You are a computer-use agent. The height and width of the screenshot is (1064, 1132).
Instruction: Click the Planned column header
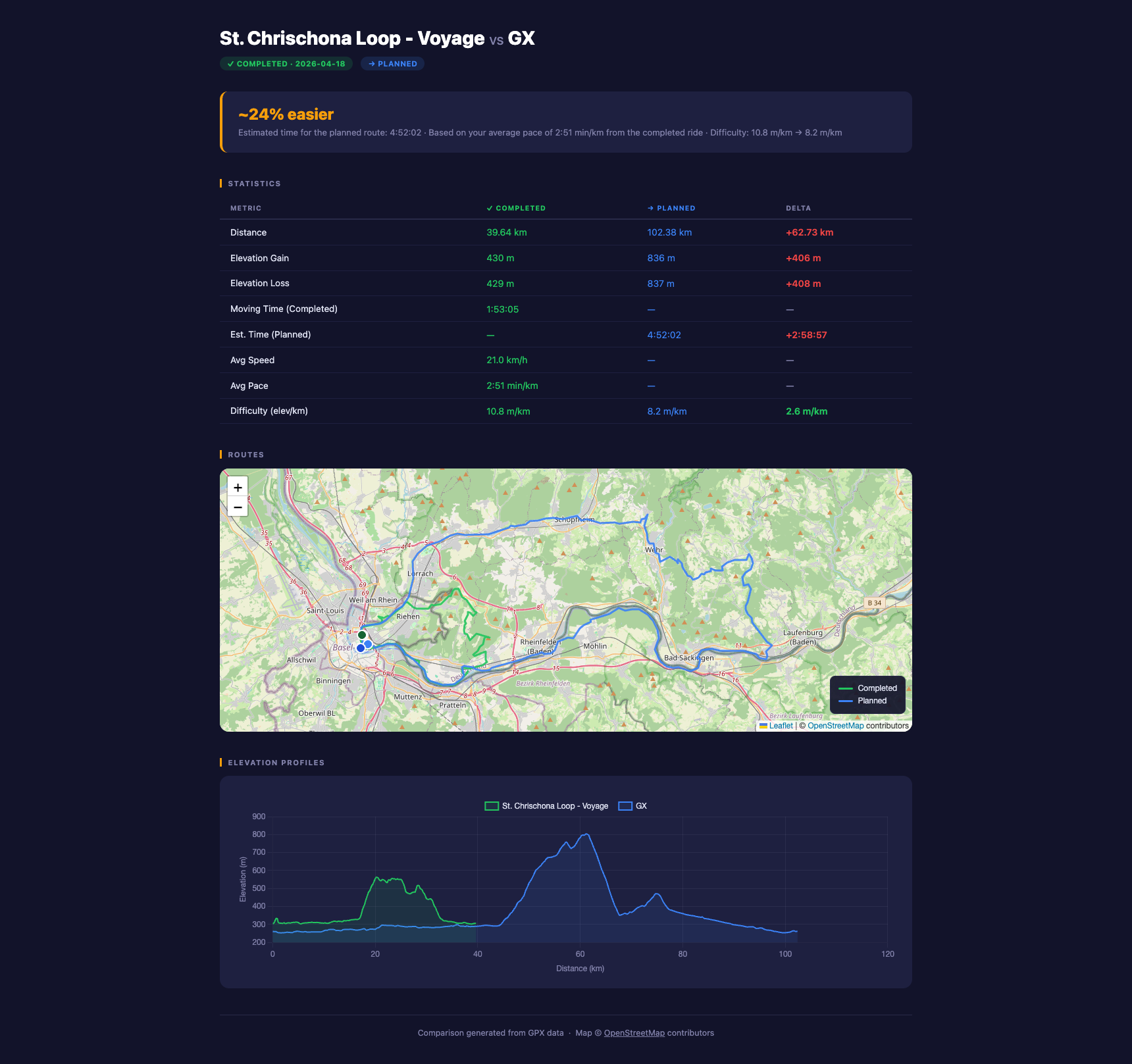pos(671,208)
